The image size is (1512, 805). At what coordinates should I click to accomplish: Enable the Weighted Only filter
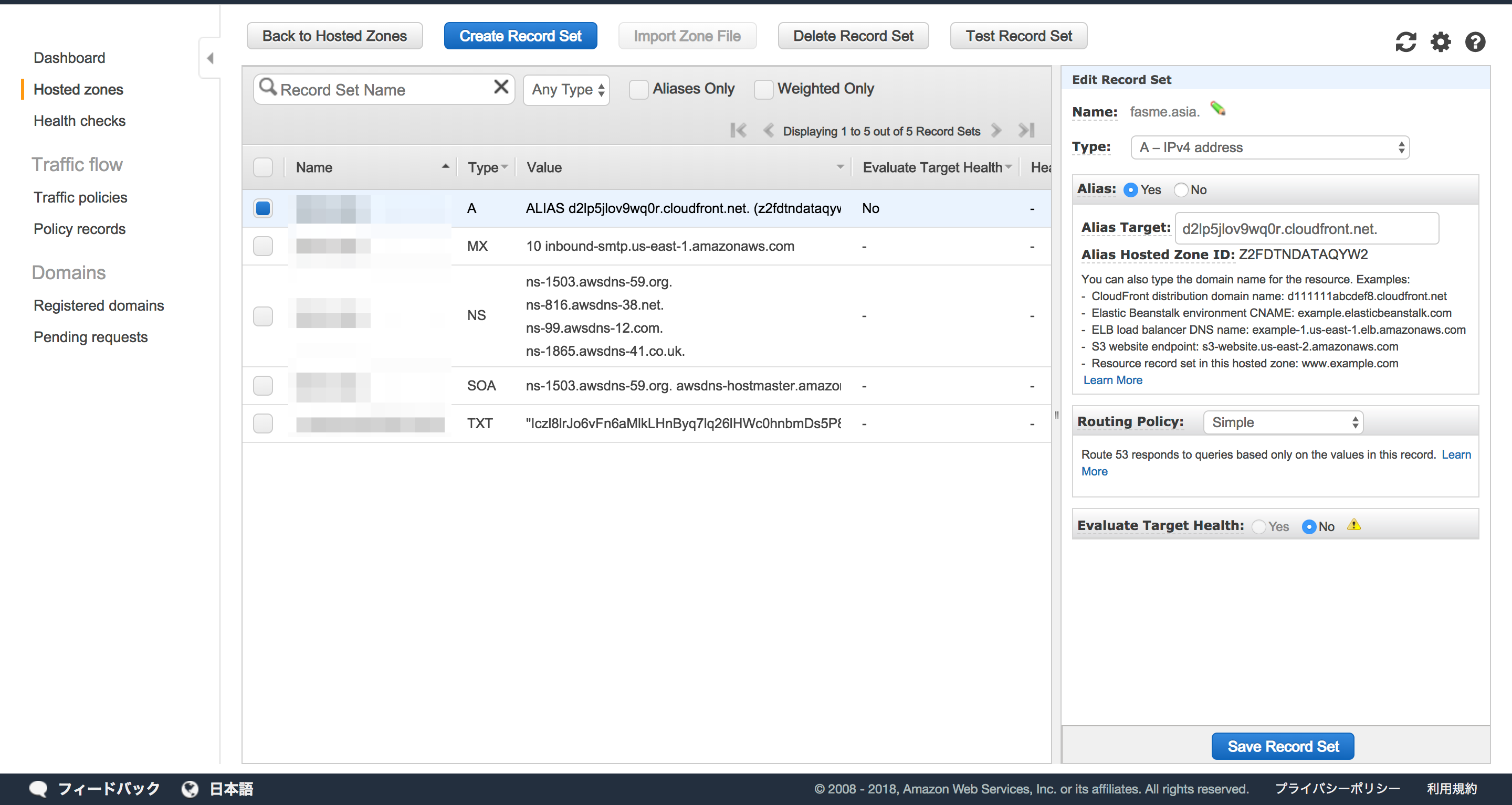(x=763, y=89)
